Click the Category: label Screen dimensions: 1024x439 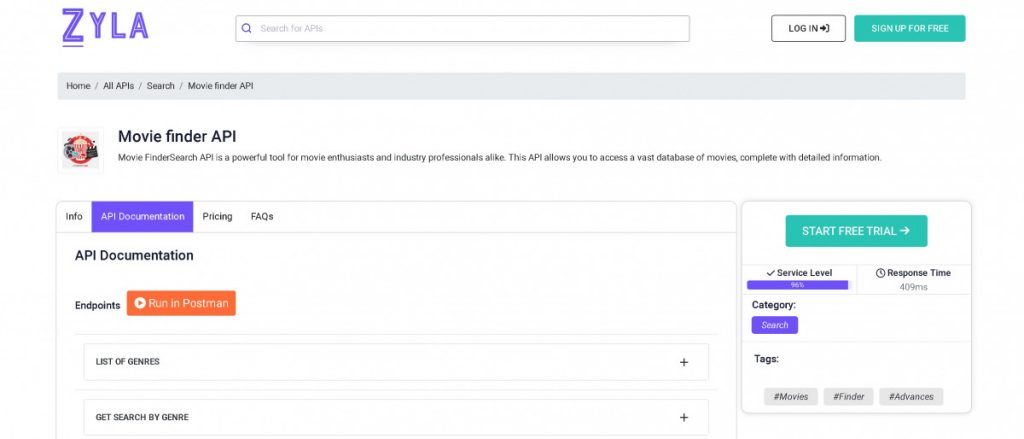pos(773,305)
